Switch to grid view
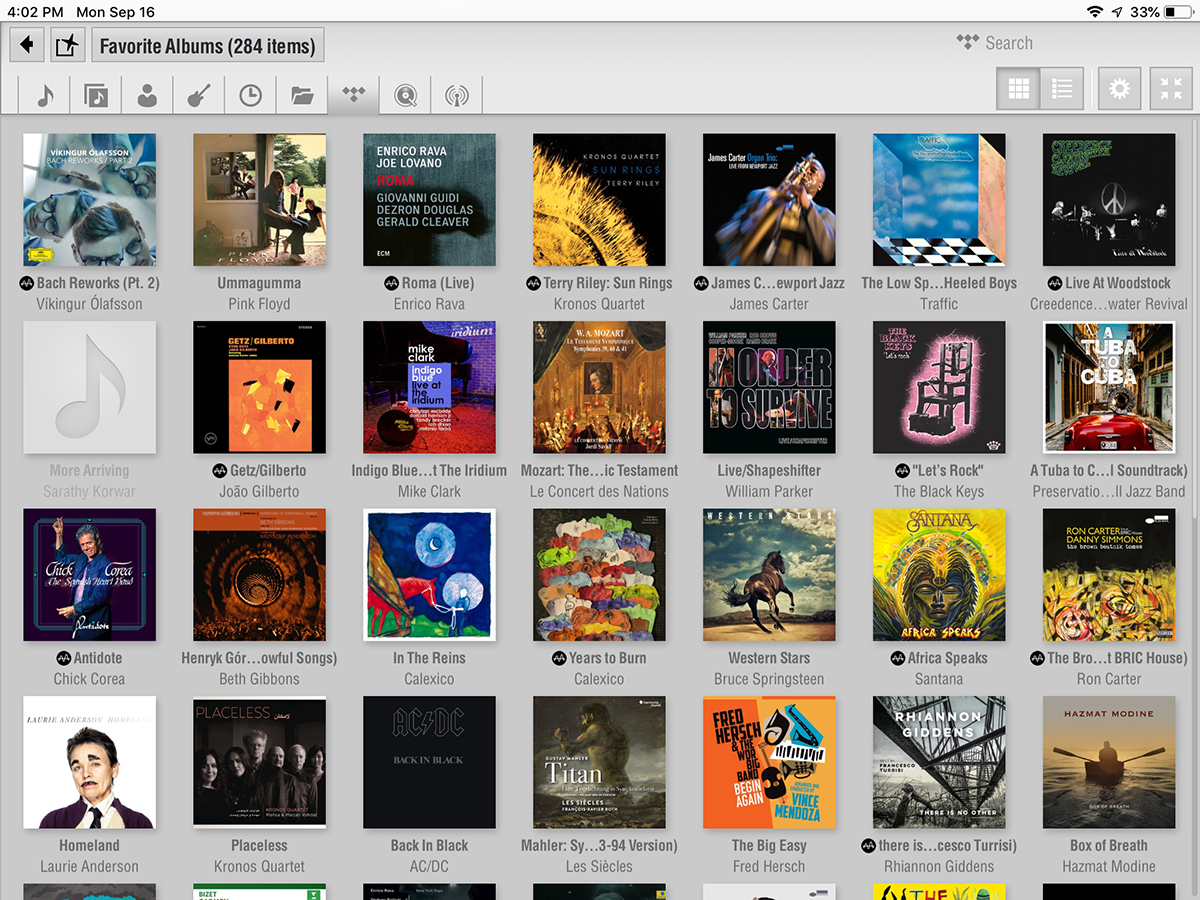Screen dimensions: 1200x900 click(1018, 89)
